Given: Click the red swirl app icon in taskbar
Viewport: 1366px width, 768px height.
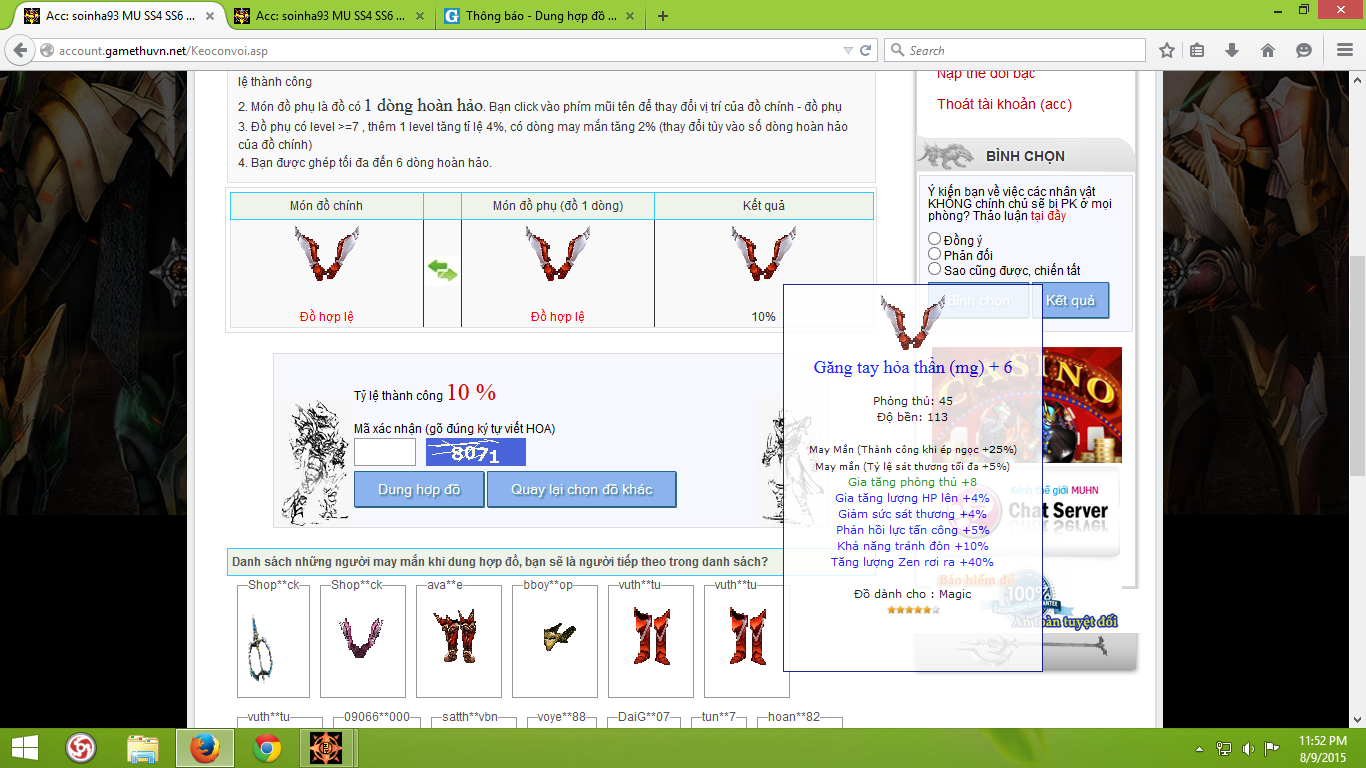Looking at the screenshot, I should click(81, 748).
